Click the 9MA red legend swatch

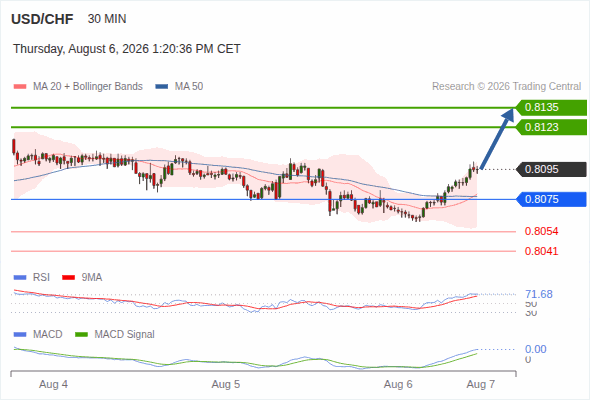68,278
